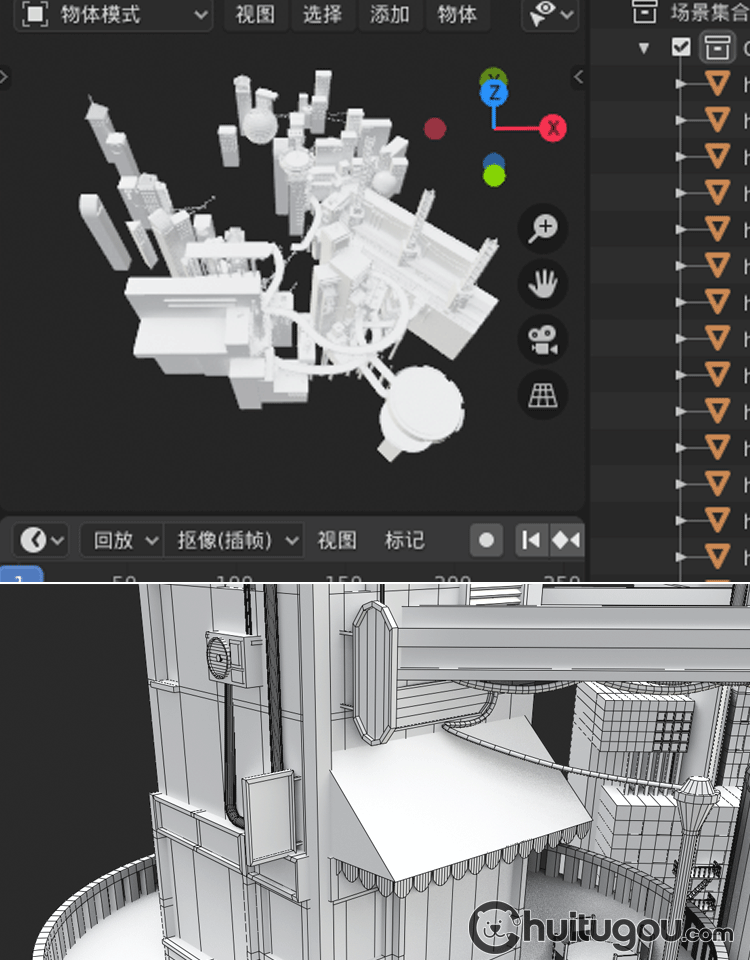
Task: Open the 回放 dropdown in the timeline
Action: point(122,540)
